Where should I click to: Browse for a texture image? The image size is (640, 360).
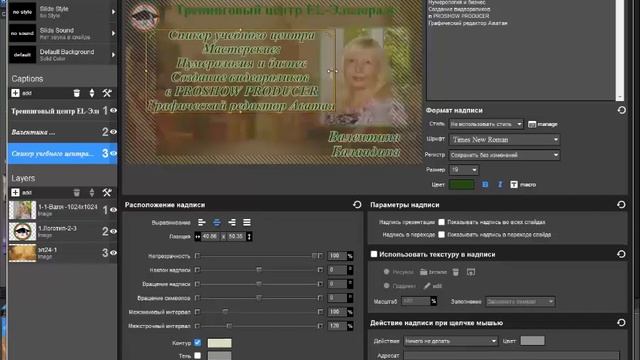tap(433, 272)
